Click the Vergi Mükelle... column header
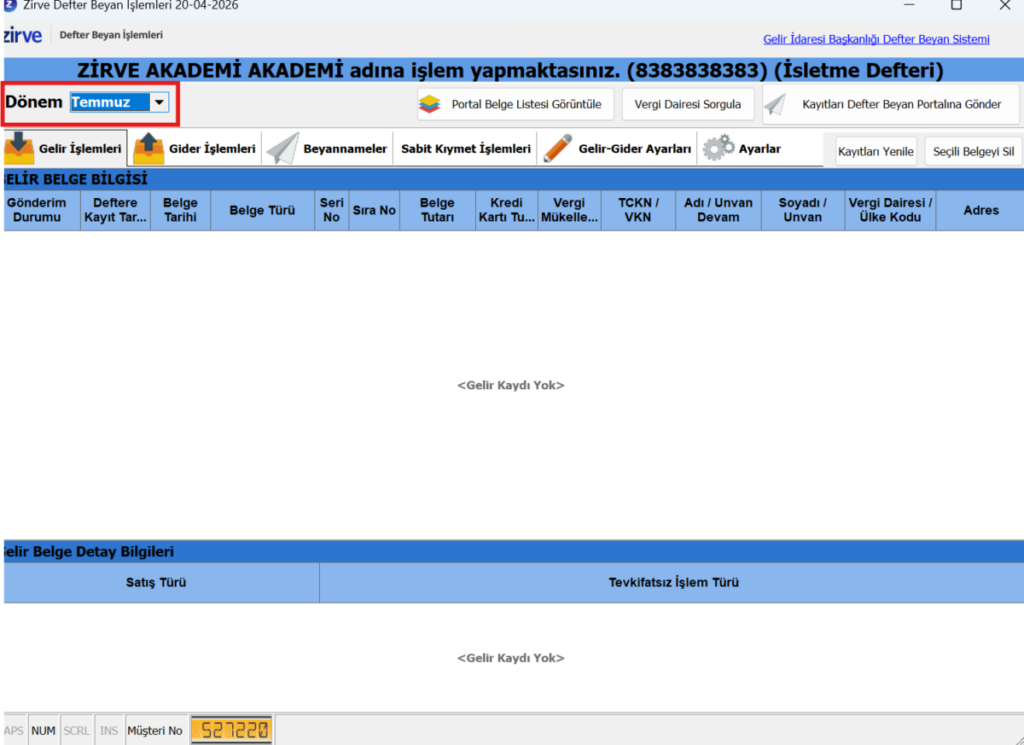Viewport: 1024px width, 745px height. [x=569, y=210]
